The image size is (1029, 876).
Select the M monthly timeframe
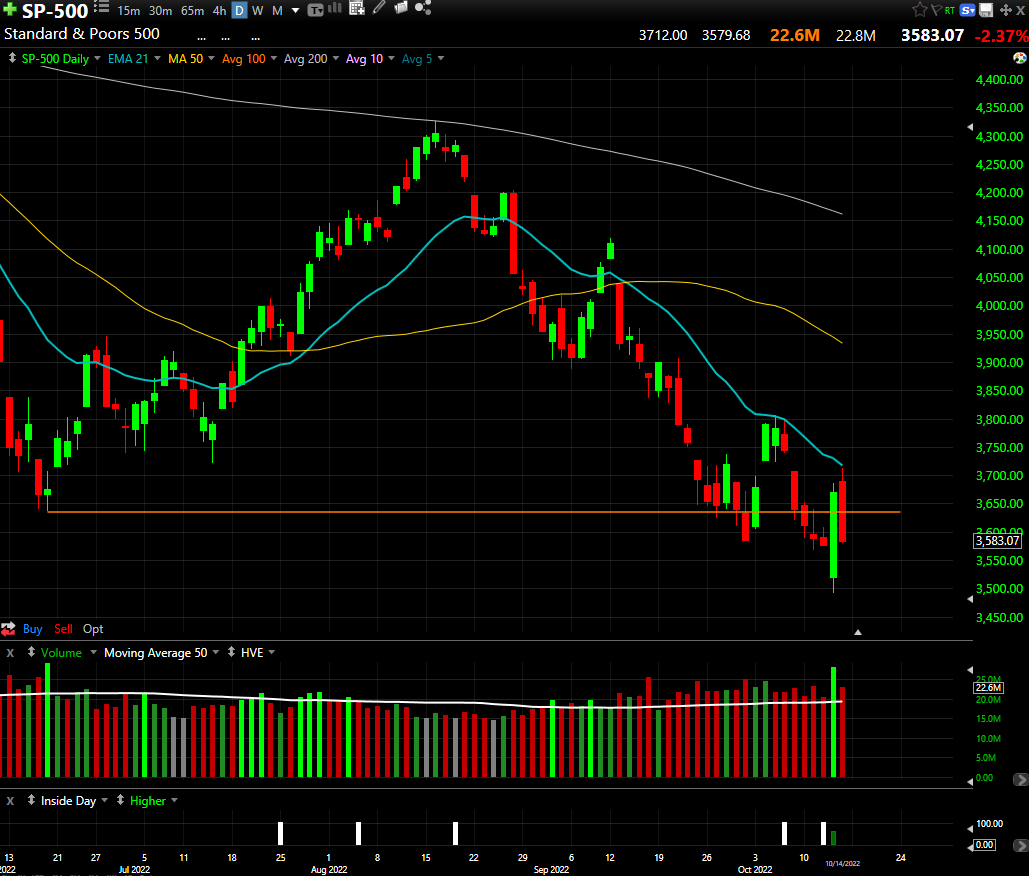[x=278, y=10]
